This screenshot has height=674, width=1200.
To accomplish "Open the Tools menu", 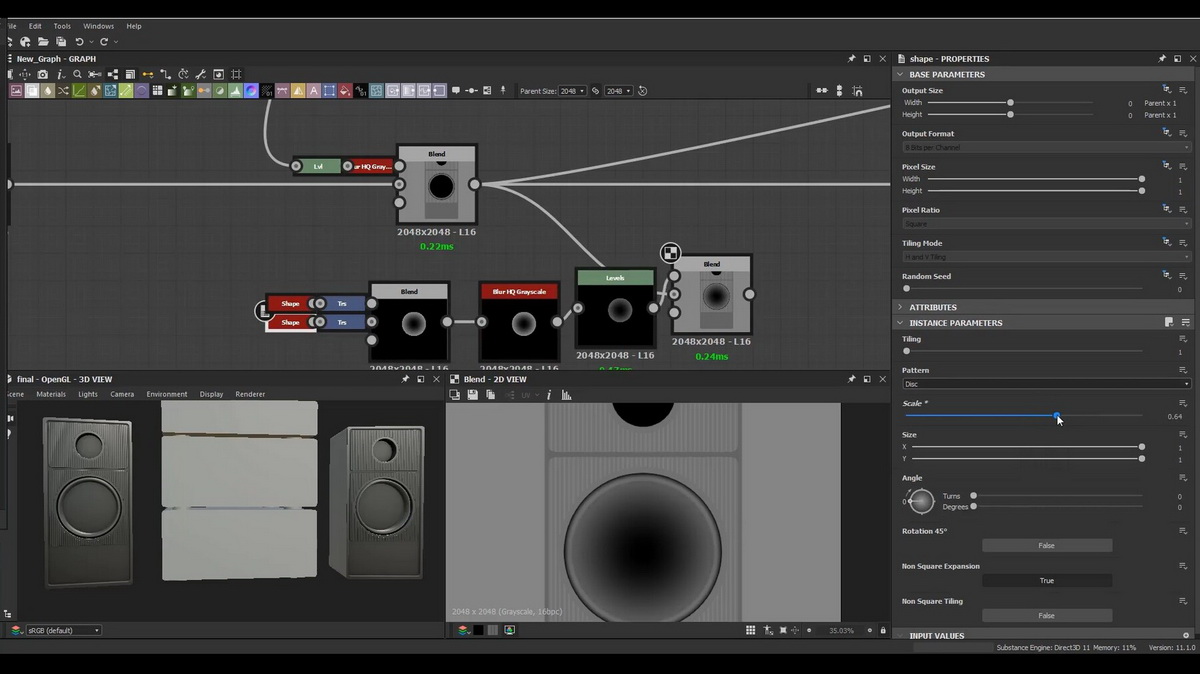I will tap(62, 26).
